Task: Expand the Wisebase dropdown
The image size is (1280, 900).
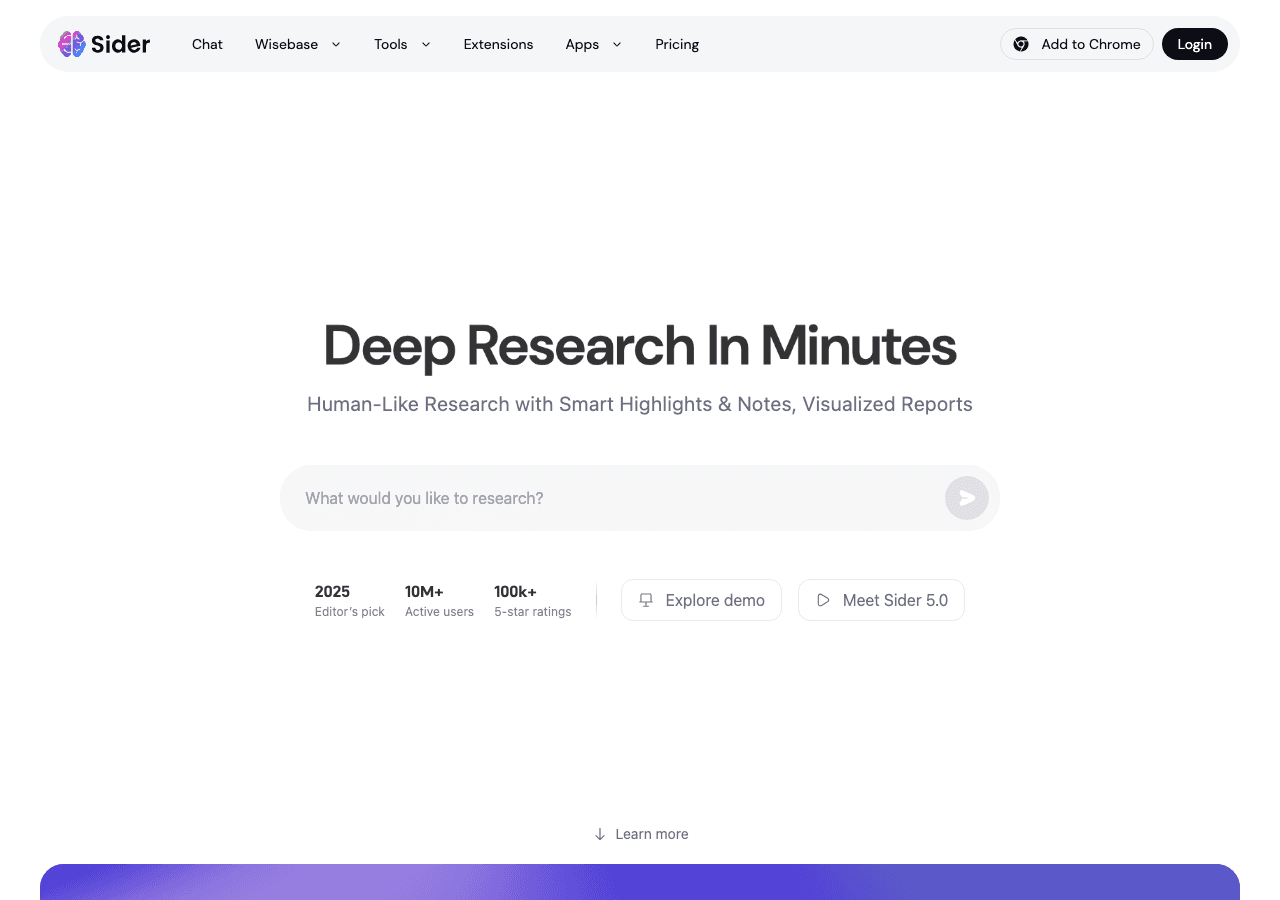Action: 297,44
